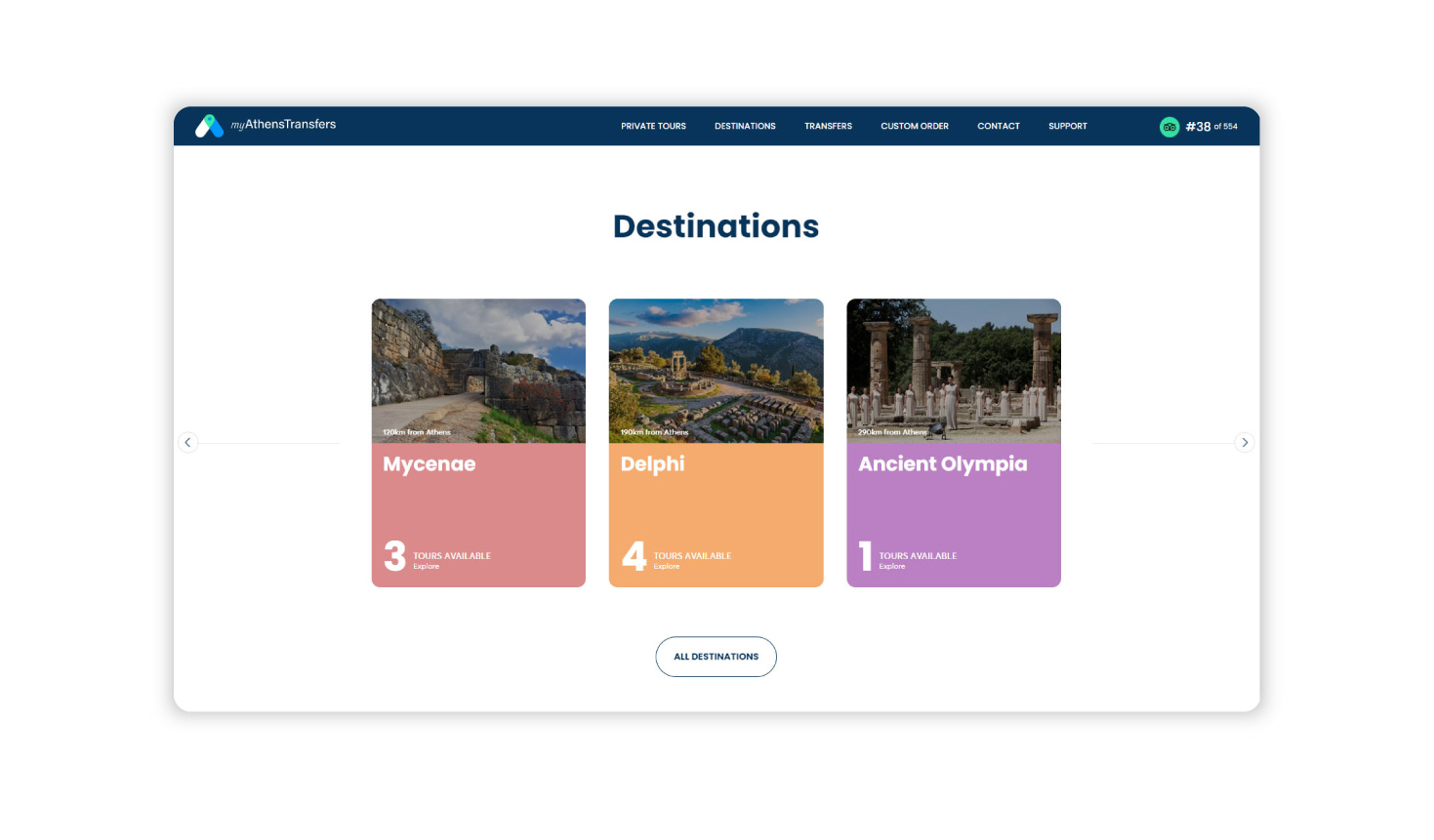Click the All Destinations button
Viewport: 1434px width, 840px height.
[716, 657]
